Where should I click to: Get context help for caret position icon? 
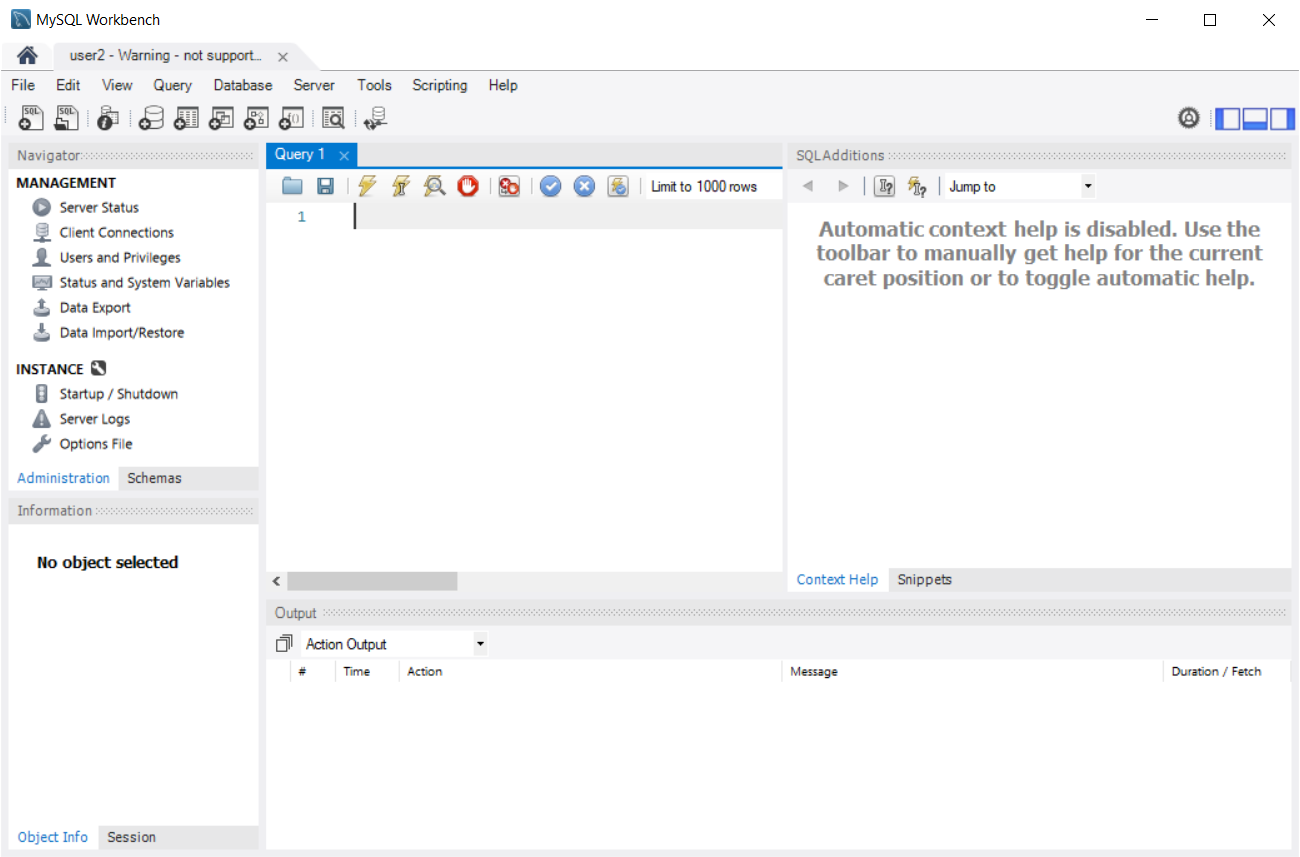(885, 186)
